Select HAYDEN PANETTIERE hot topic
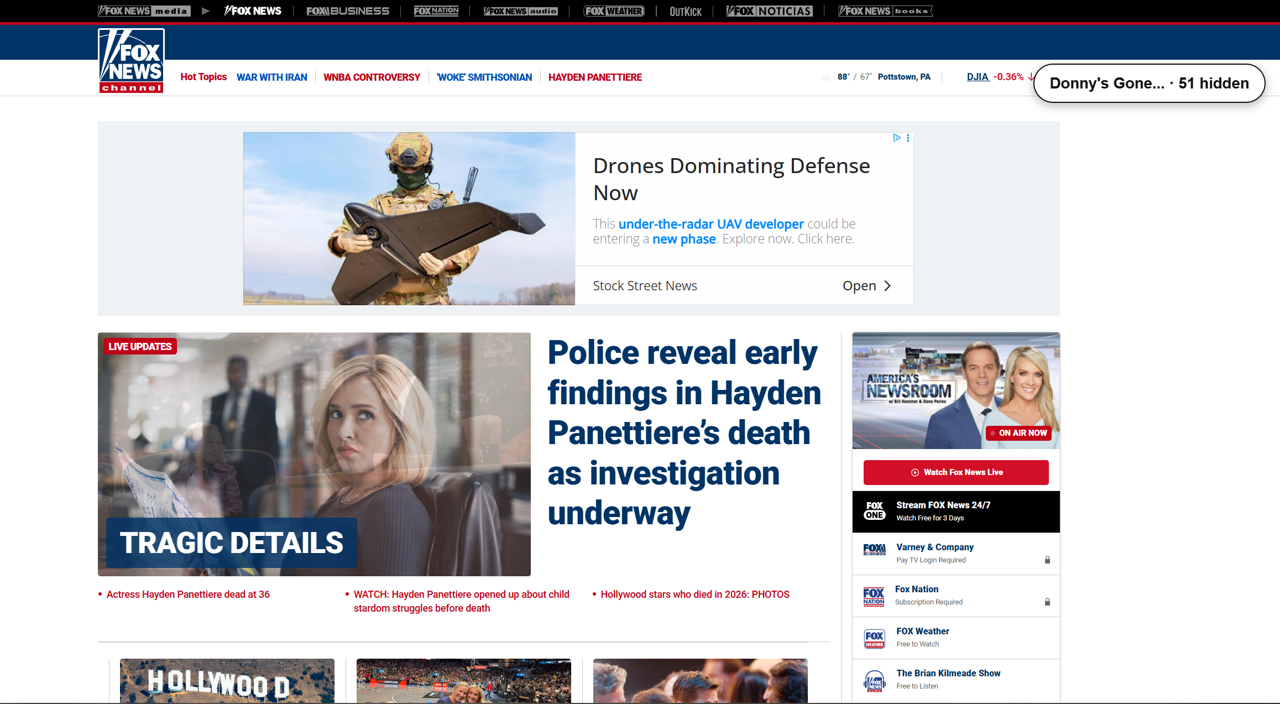 [x=595, y=77]
